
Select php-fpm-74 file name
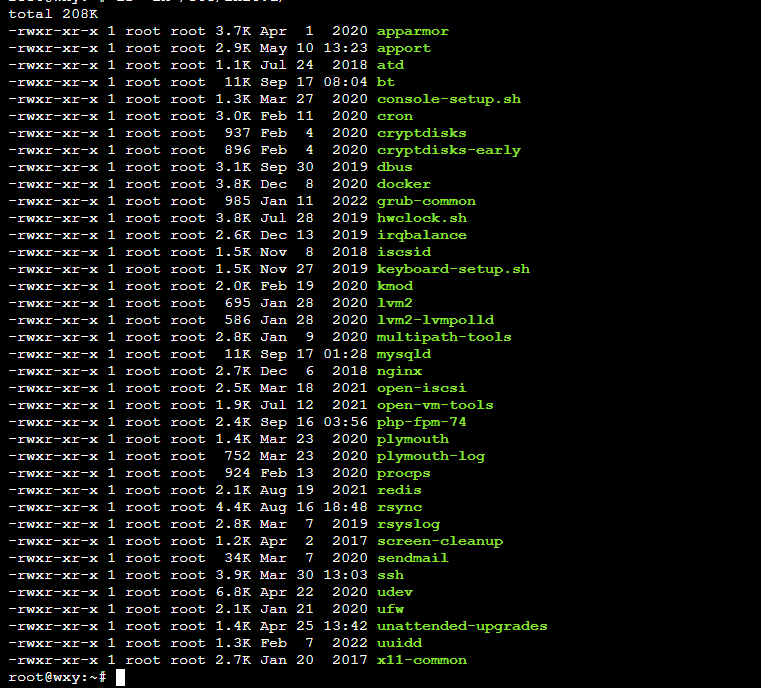pyautogui.click(x=422, y=422)
